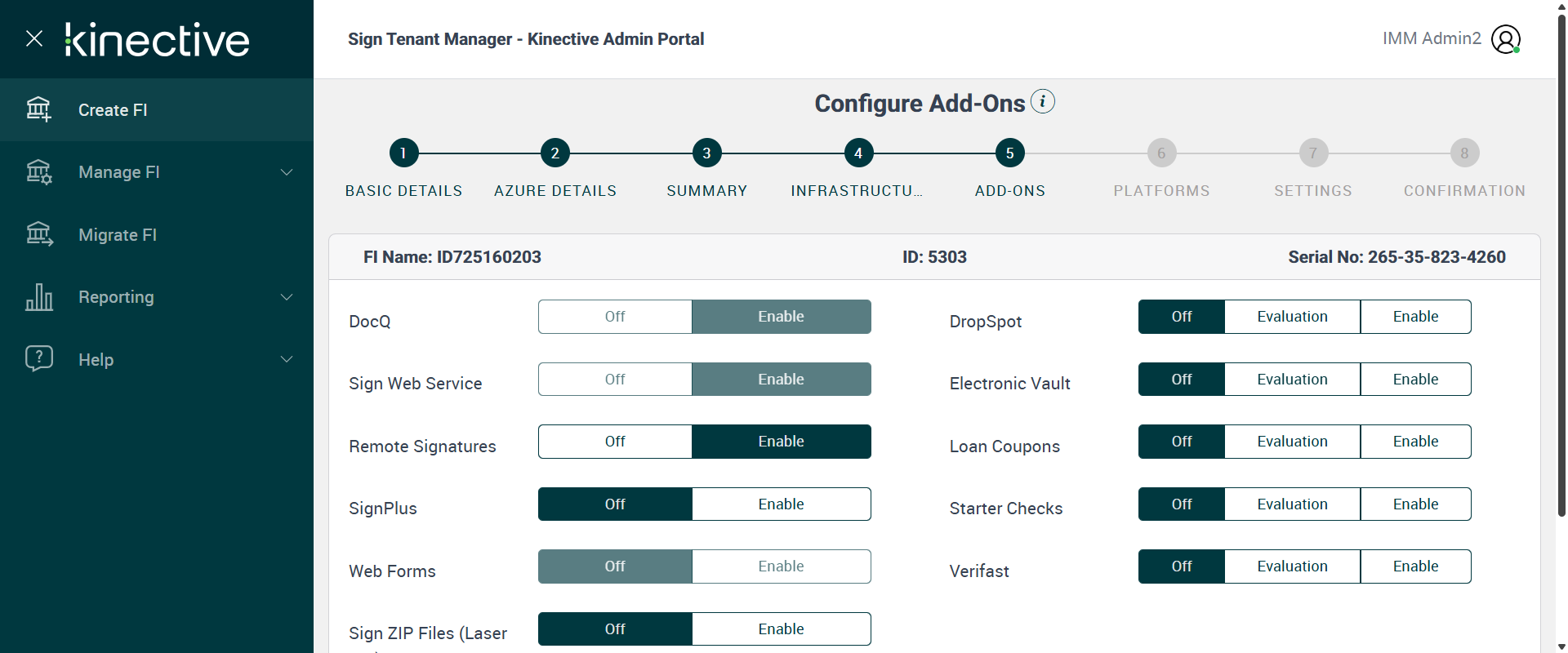Click the Reporting bar chart icon
Screen dimensions: 1568x653
point(38,297)
